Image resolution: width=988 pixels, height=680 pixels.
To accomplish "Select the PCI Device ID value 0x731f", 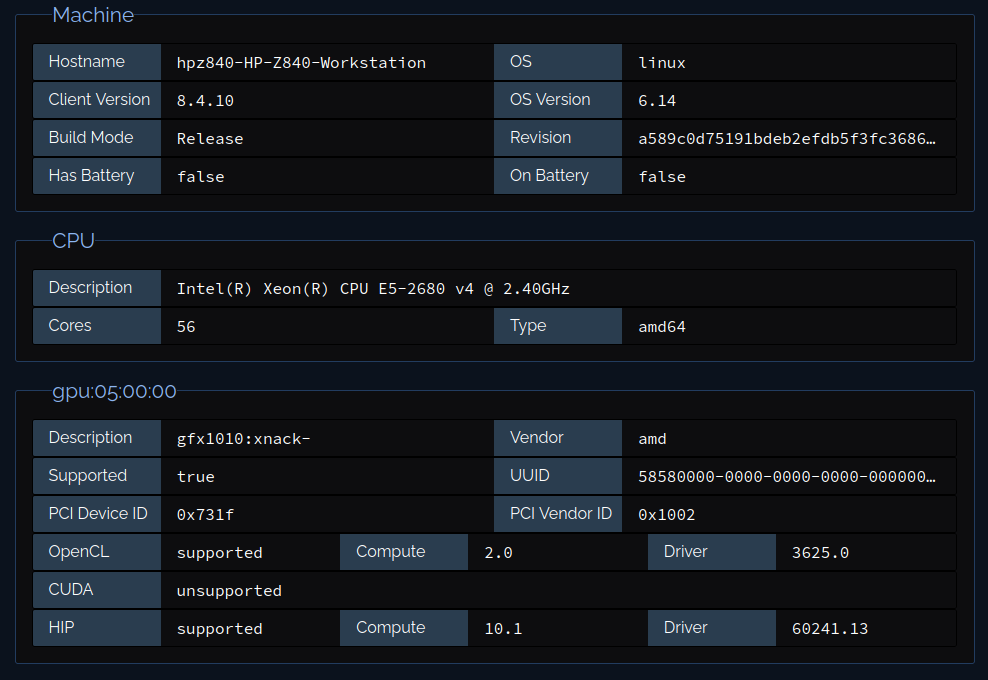I will click(205, 515).
